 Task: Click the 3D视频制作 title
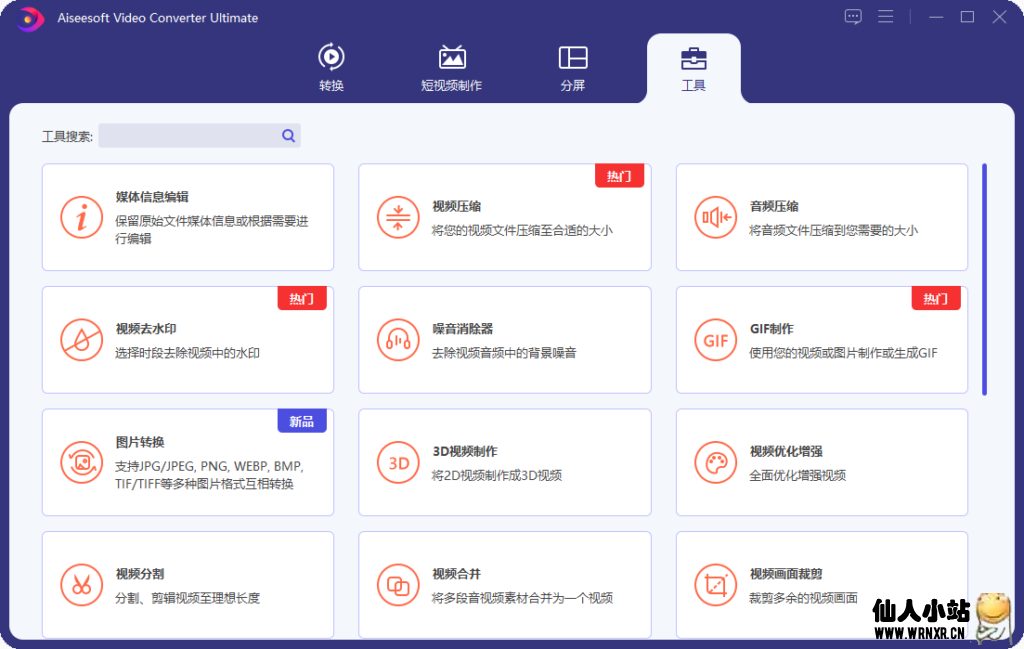(465, 451)
